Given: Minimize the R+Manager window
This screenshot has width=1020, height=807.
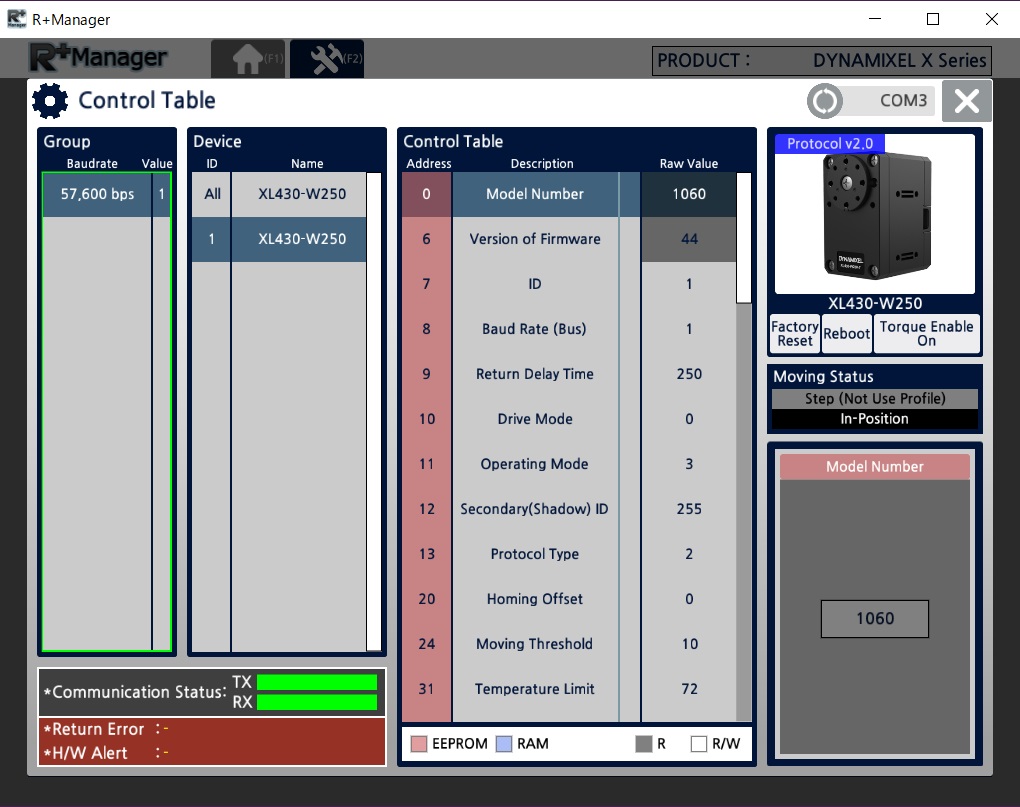Looking at the screenshot, I should [x=875, y=19].
